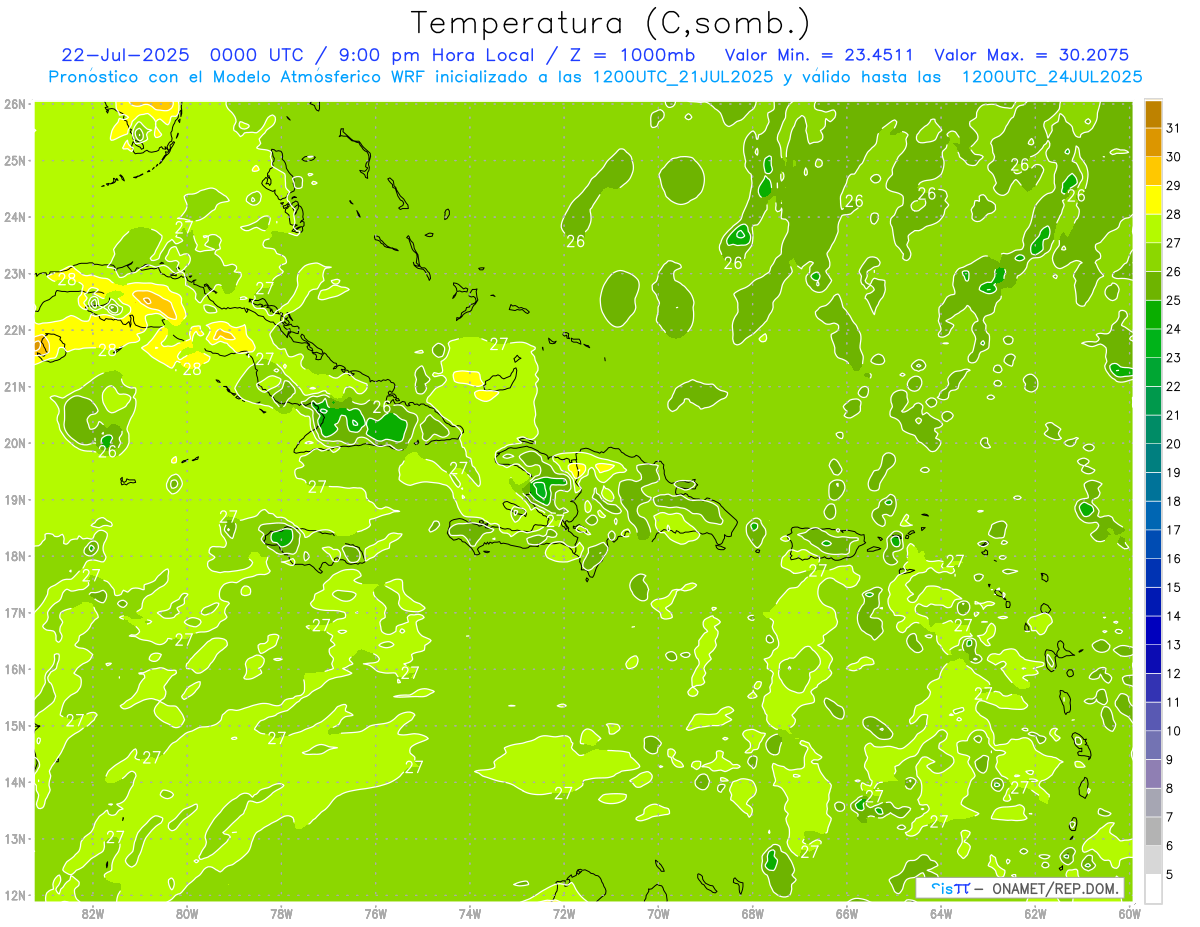Click the '78W' longitude axis label

coord(281,913)
